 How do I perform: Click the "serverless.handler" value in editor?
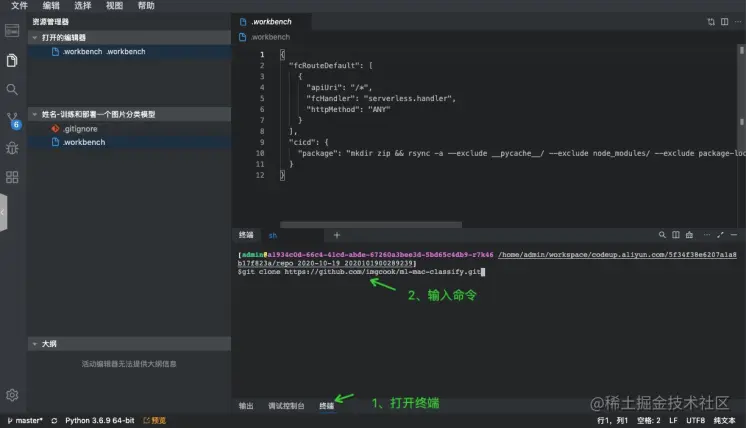(407, 98)
